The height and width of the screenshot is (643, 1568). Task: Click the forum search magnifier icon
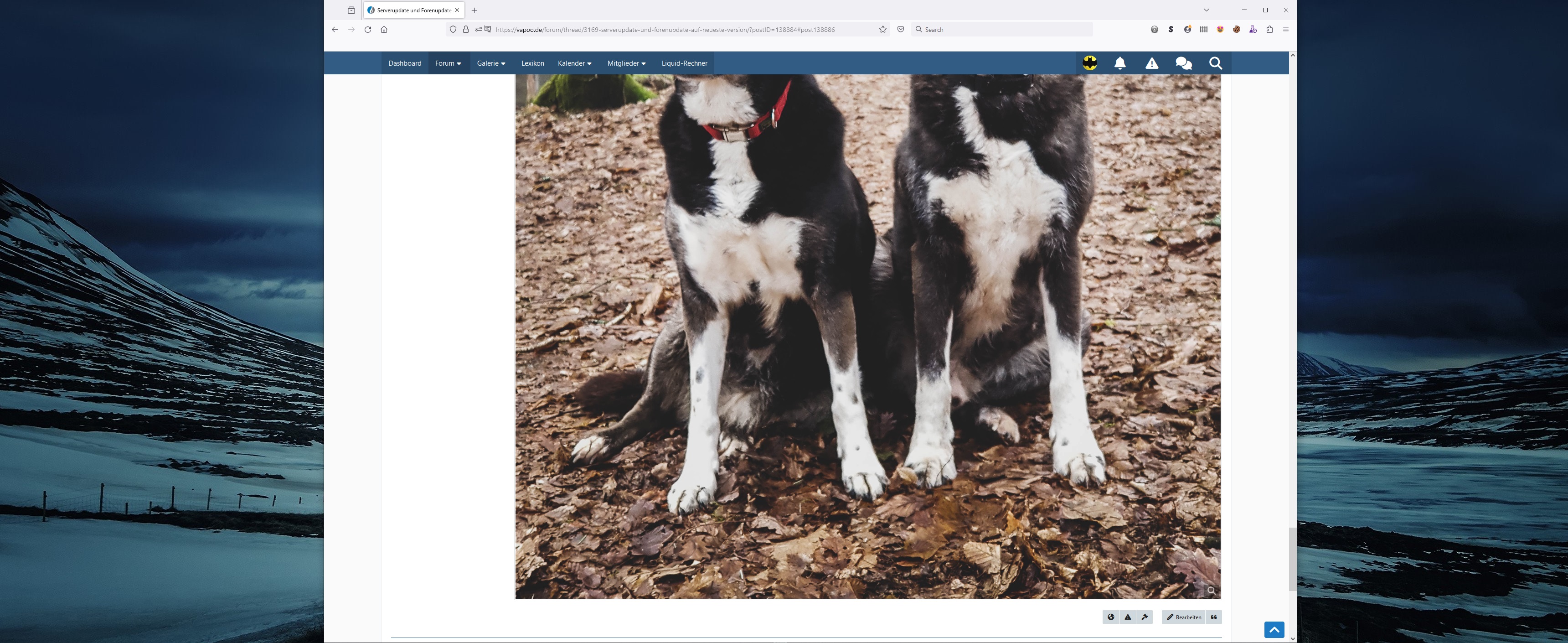pyautogui.click(x=1215, y=63)
